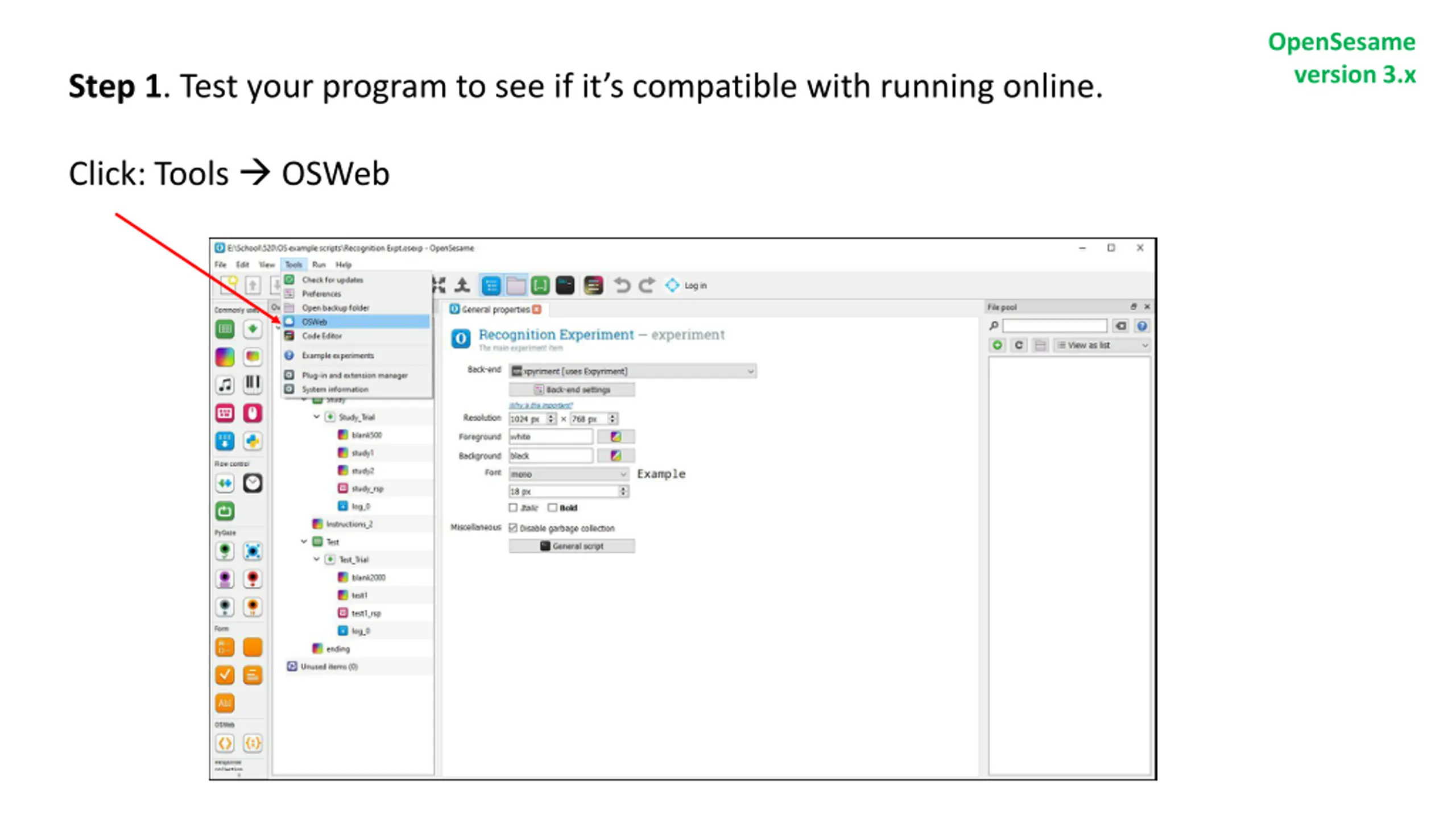Pick the coroutines double-arrow icon

[225, 483]
